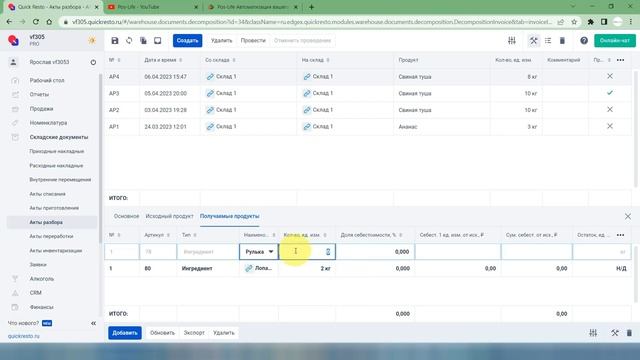Click the save (floppy disk) toolbar icon
Screen dimensions: 640x360
coord(115,40)
